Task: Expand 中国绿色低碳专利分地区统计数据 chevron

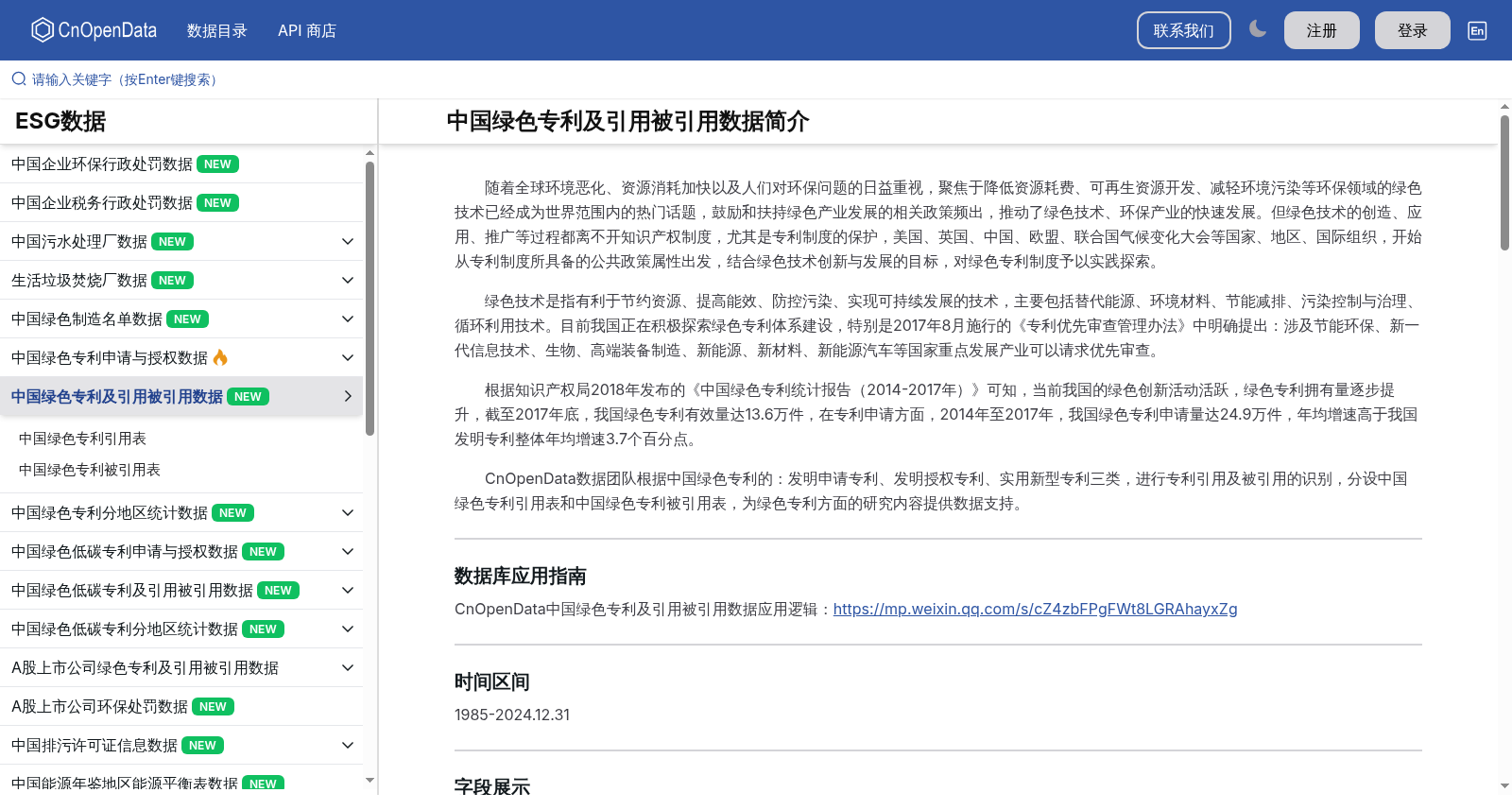Action: coord(348,629)
